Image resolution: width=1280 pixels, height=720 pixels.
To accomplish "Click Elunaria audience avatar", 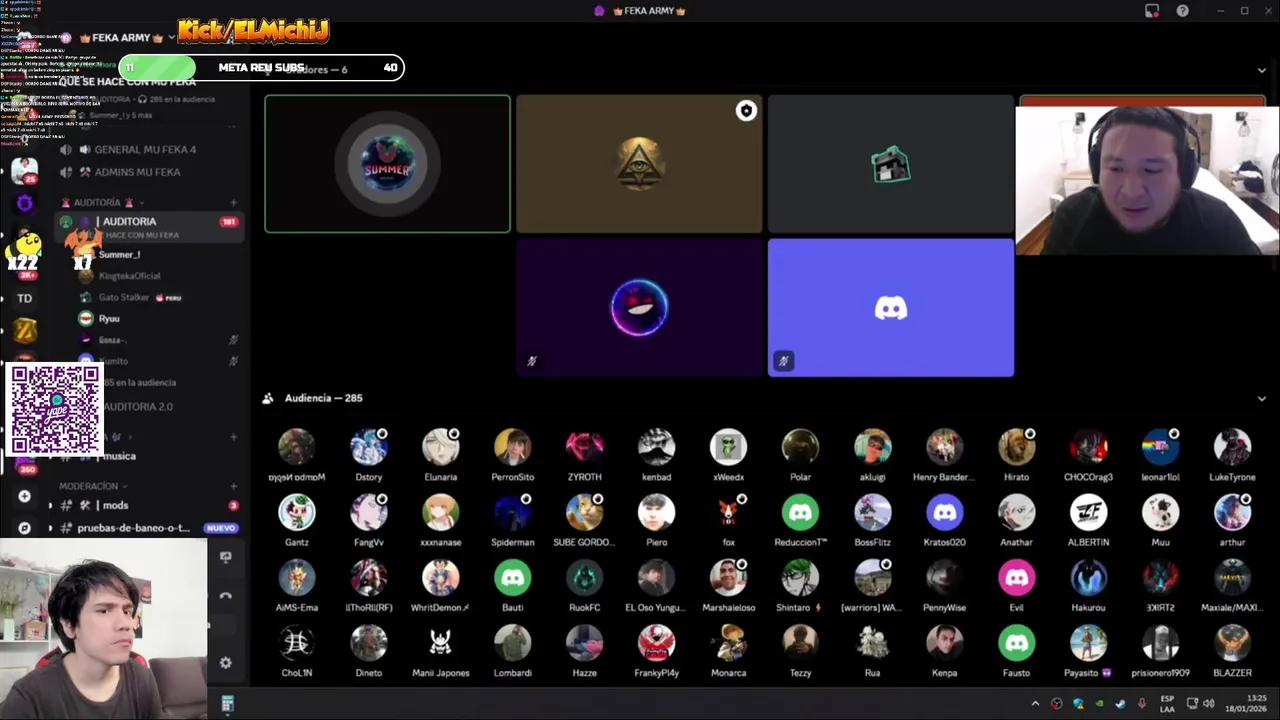I will pyautogui.click(x=440, y=447).
